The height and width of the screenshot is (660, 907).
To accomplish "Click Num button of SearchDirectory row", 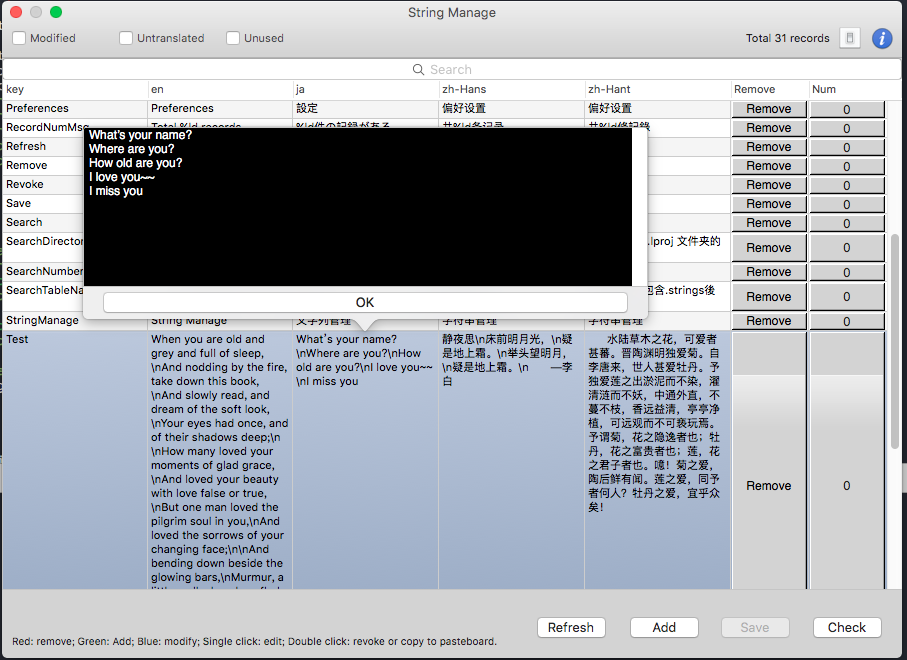I will click(x=847, y=248).
